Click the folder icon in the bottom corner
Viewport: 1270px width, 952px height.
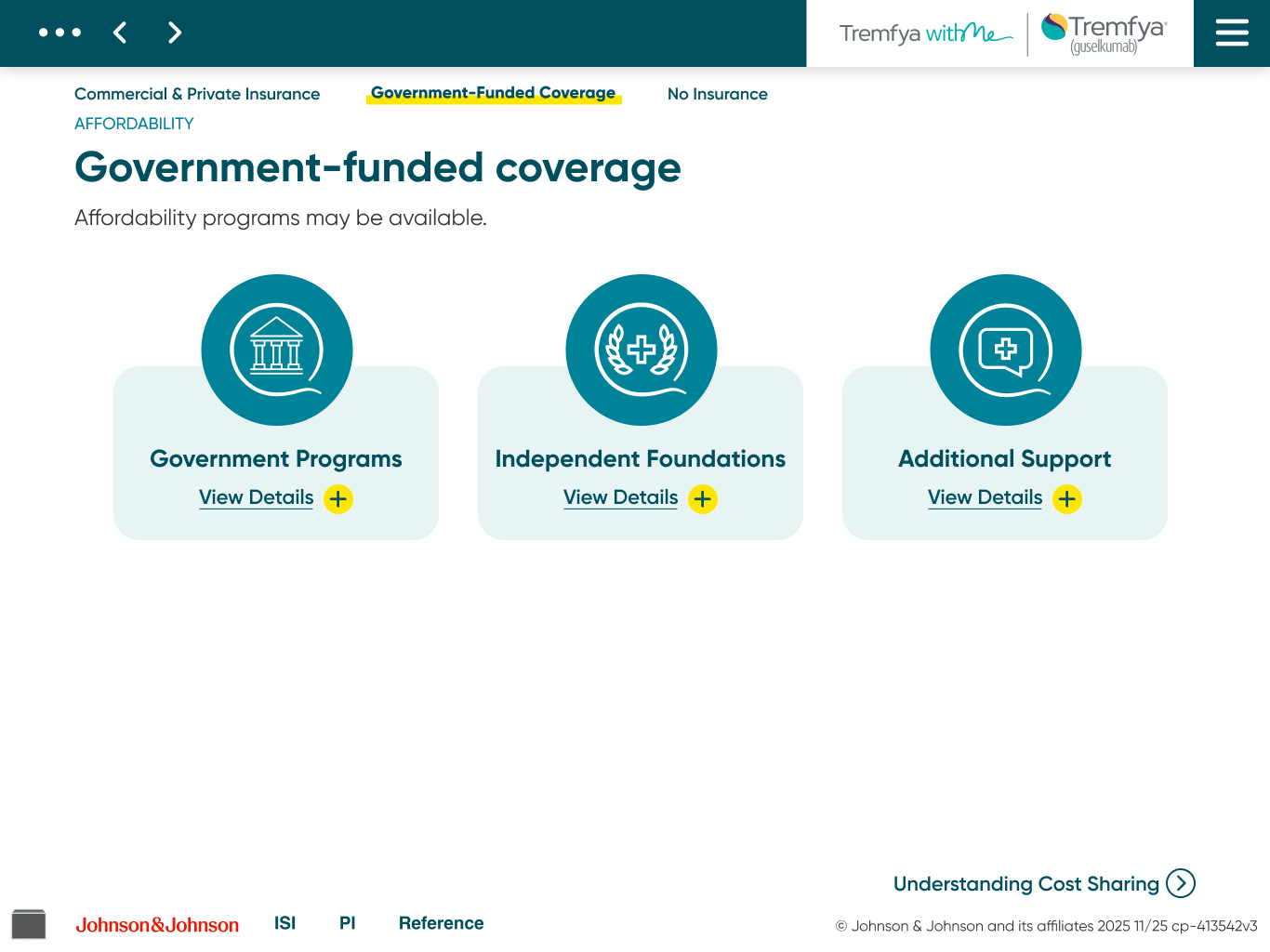coord(29,923)
